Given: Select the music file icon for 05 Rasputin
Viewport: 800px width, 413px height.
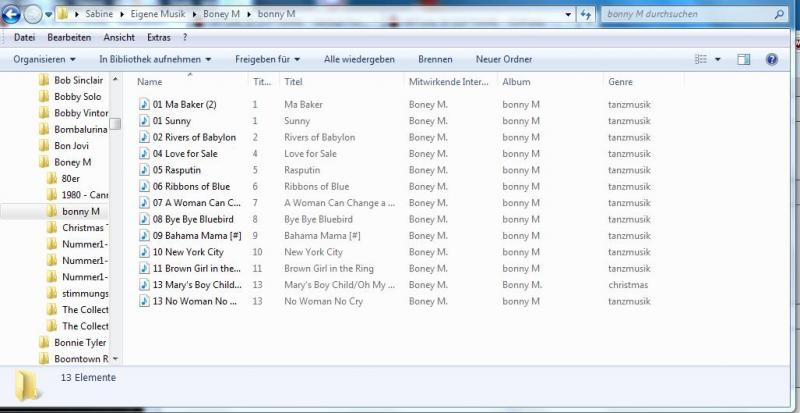Looking at the screenshot, I should coord(144,170).
